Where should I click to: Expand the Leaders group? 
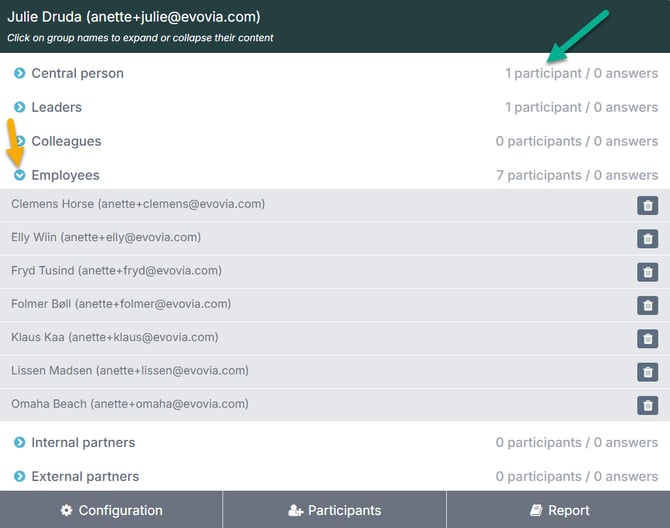[19, 107]
